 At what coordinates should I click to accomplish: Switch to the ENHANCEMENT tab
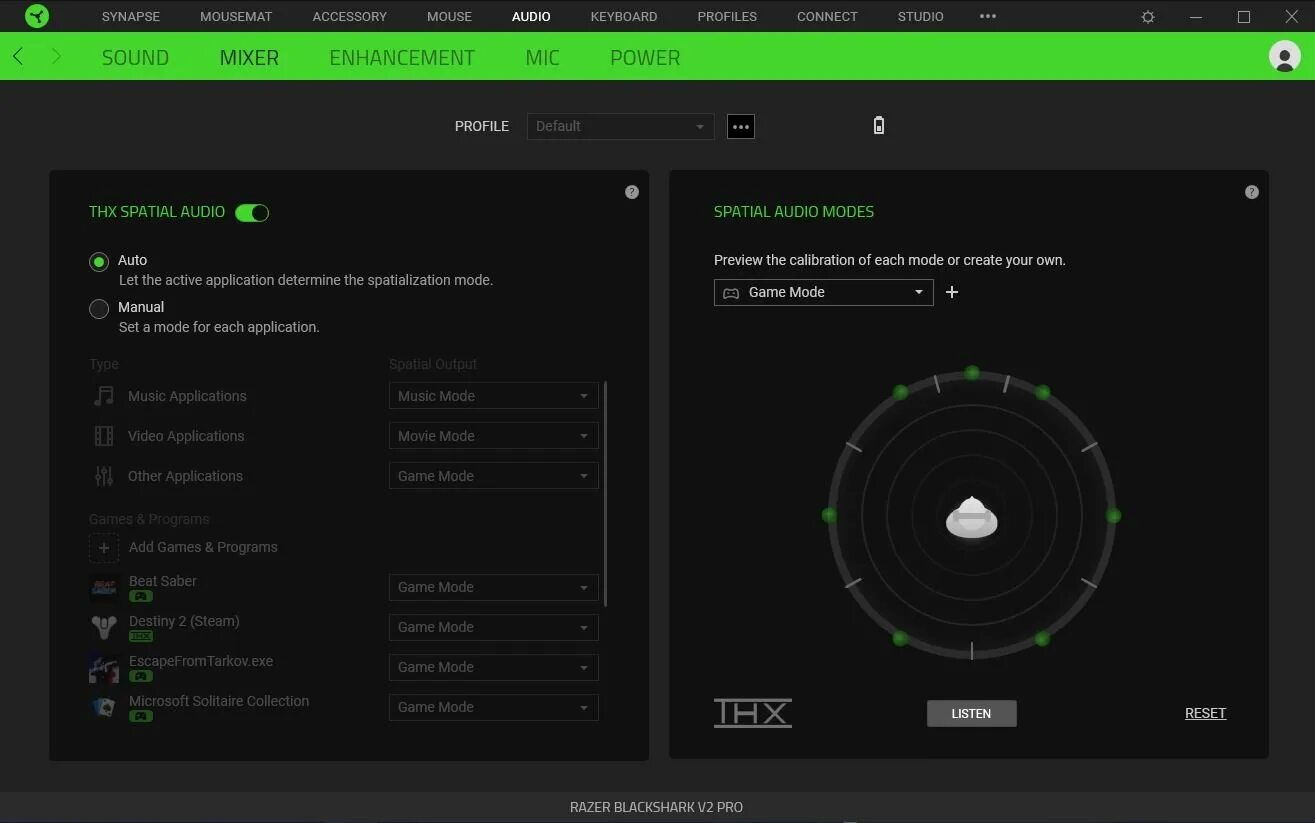(x=402, y=57)
